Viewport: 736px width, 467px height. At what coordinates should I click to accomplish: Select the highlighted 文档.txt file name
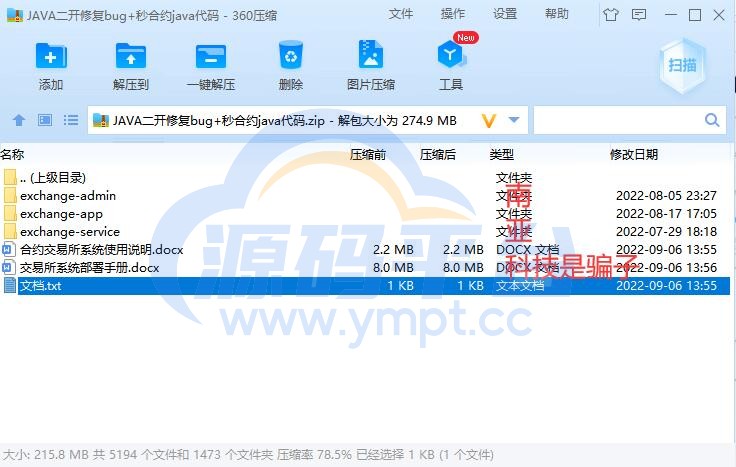click(40, 285)
